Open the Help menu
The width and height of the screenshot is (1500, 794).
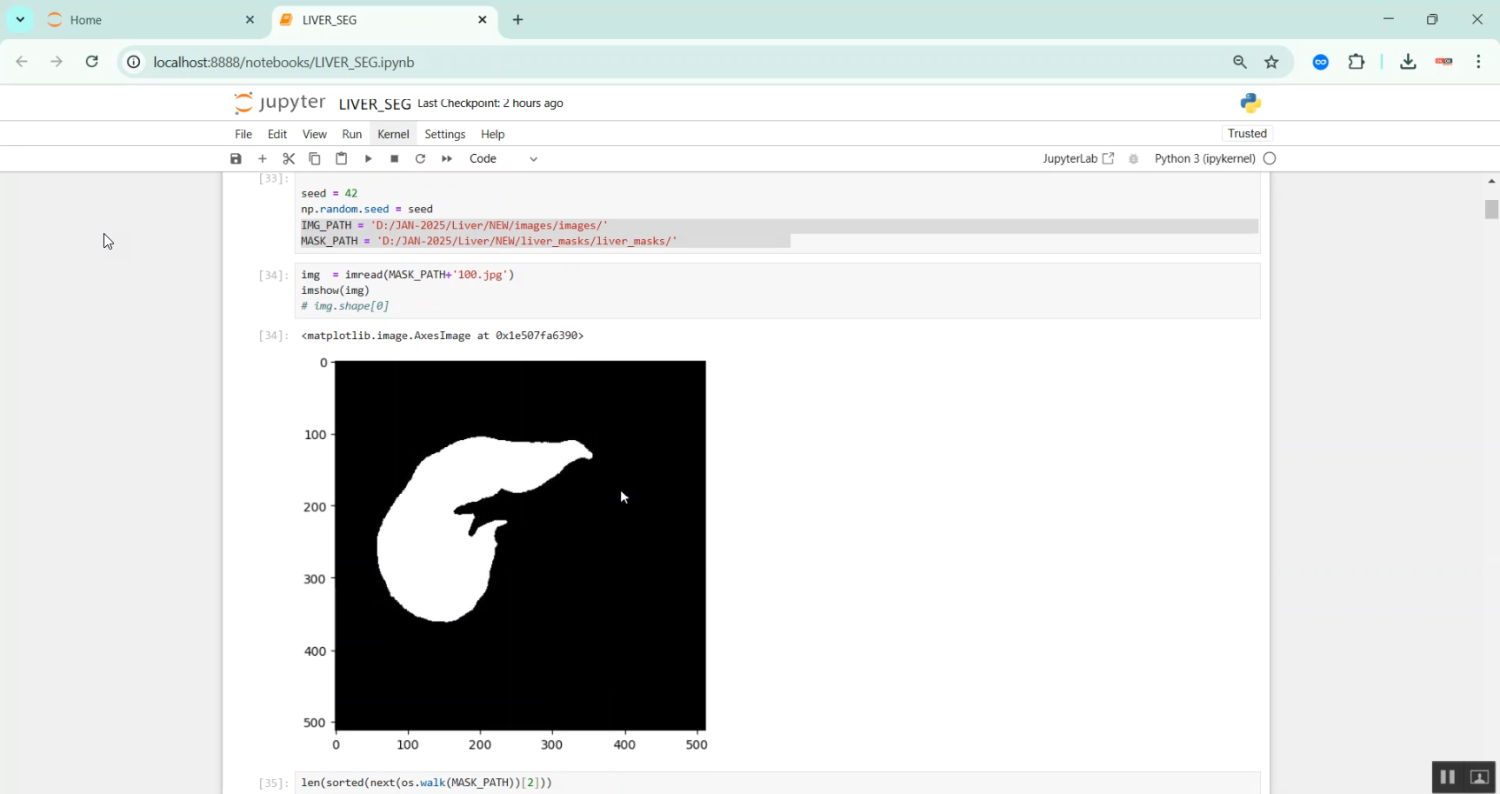[x=493, y=134]
